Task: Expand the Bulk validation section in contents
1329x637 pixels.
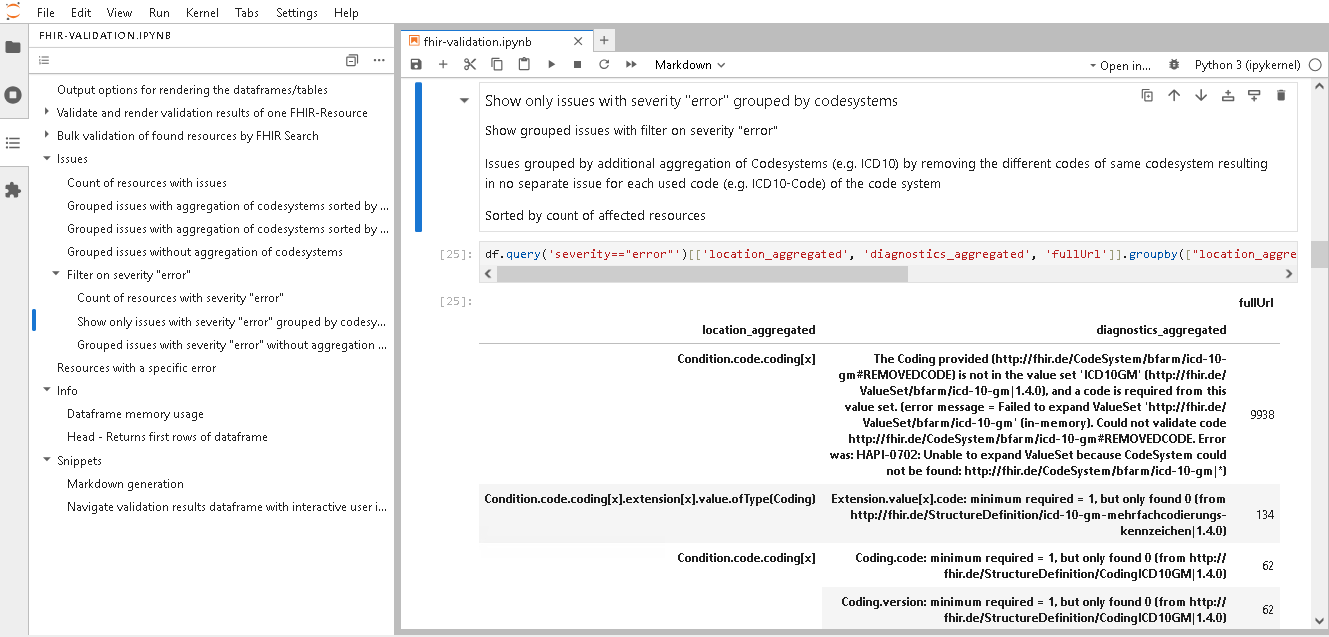Action: (x=47, y=136)
